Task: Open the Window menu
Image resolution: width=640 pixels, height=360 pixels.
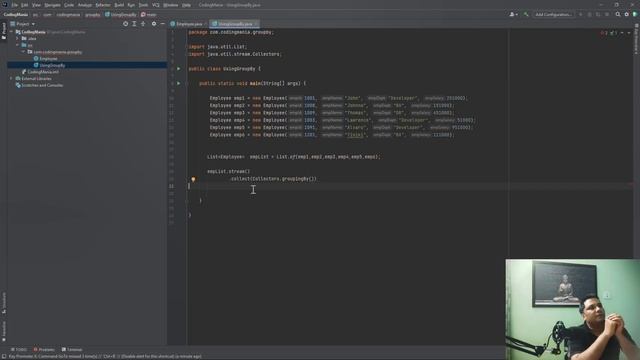Action: tap(171, 5)
